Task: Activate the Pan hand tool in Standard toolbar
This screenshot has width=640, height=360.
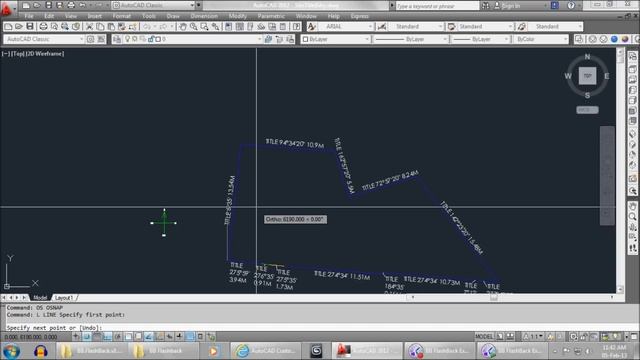Action: [x=183, y=27]
